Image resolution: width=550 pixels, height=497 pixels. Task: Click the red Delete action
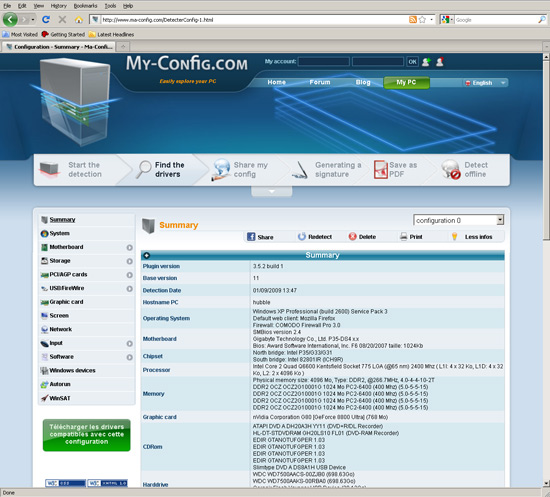tap(362, 237)
